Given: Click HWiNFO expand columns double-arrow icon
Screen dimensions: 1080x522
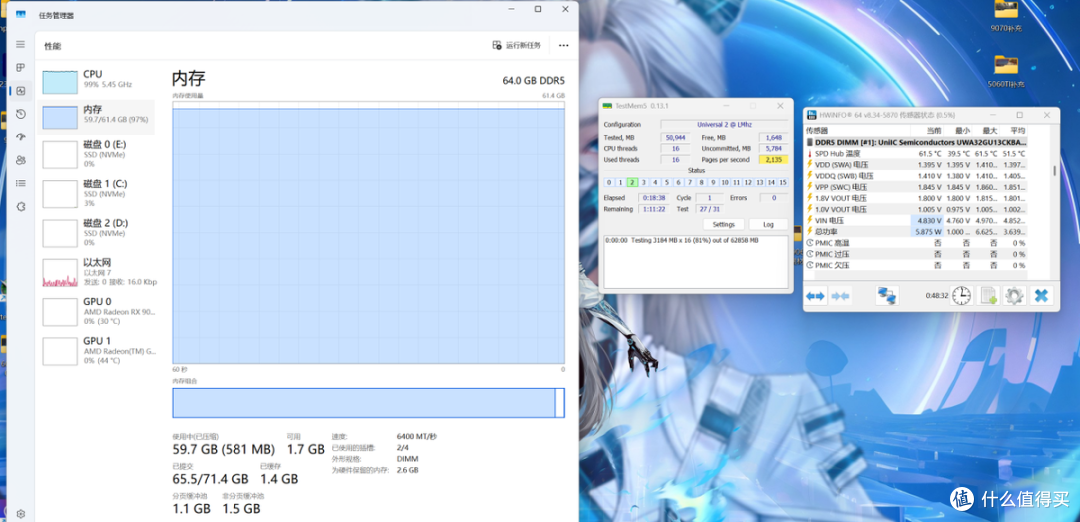Looking at the screenshot, I should tap(816, 296).
